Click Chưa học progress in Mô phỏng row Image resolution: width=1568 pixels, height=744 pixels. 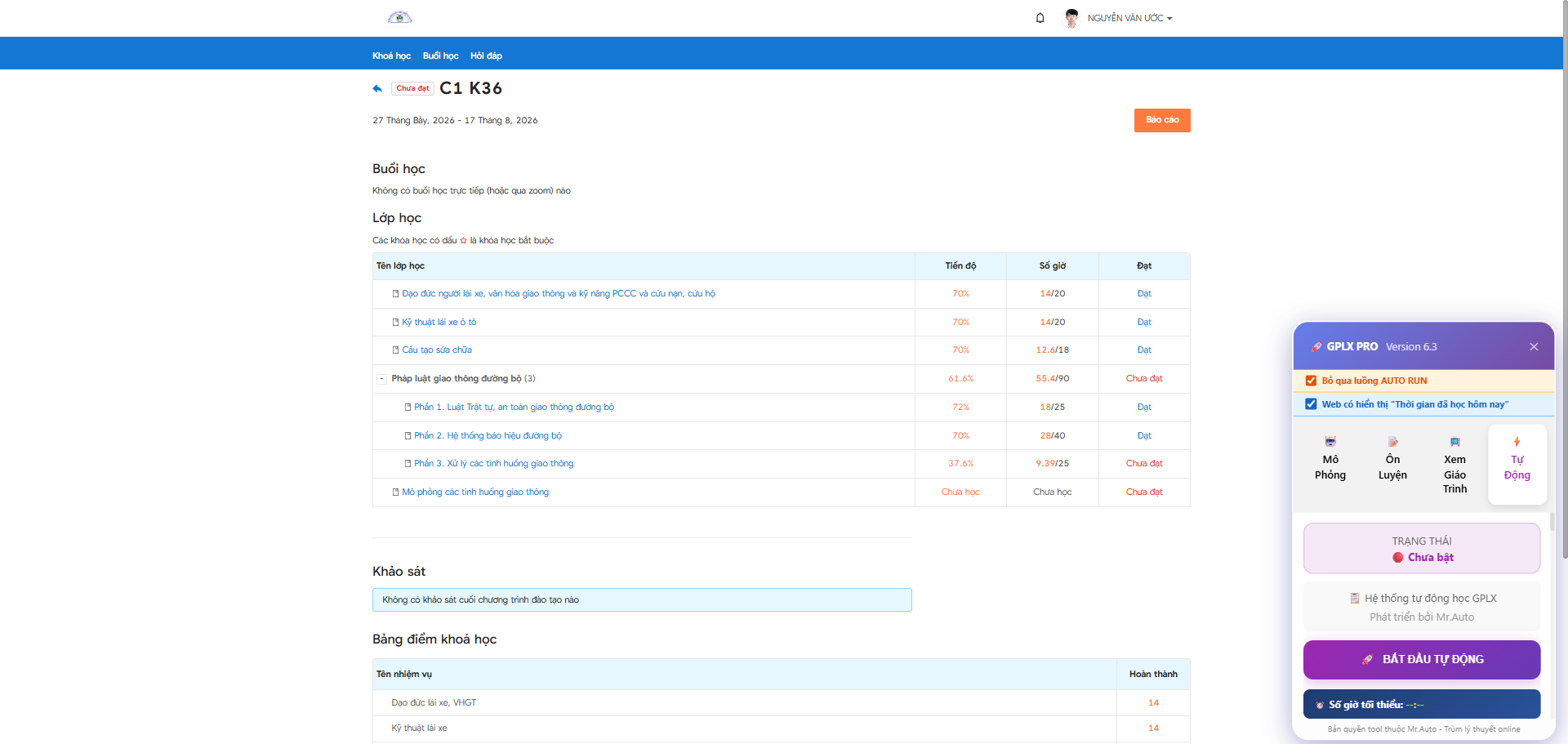pyautogui.click(x=960, y=492)
